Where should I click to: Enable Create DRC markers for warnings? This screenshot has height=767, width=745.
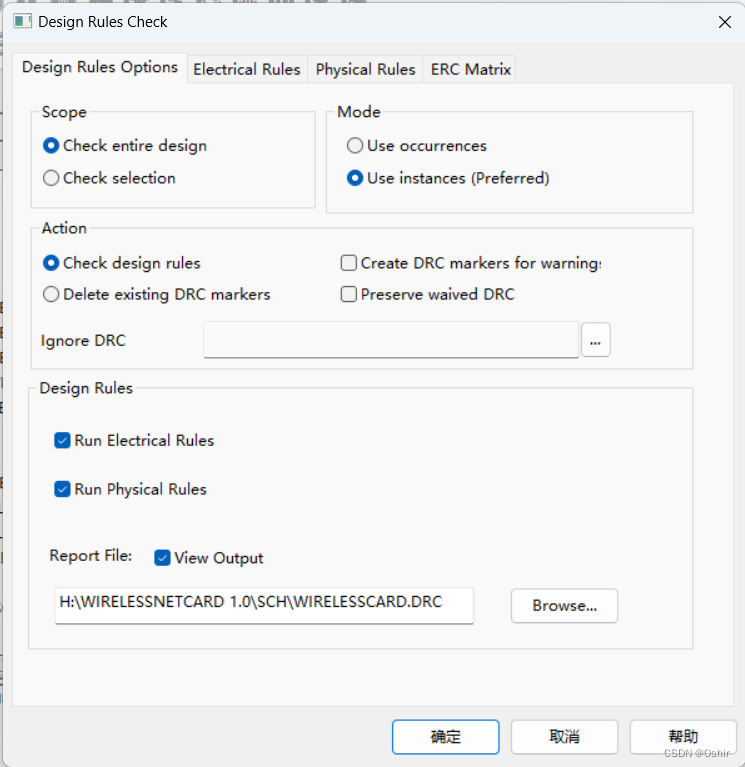pos(349,263)
